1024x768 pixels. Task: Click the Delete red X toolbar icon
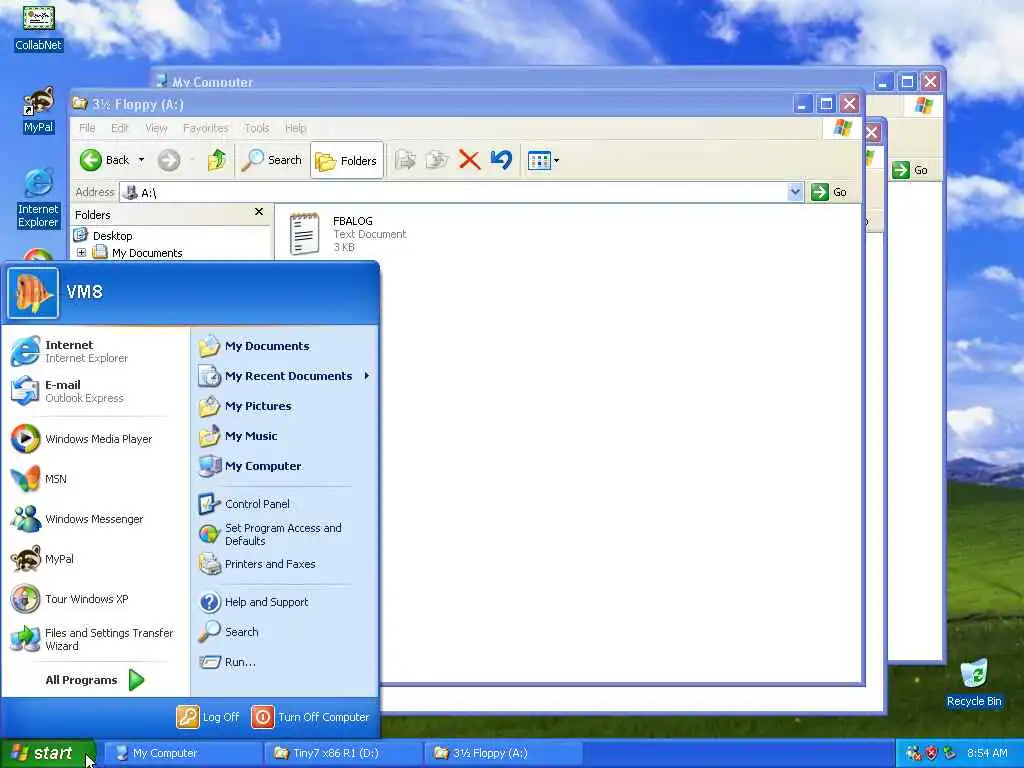pos(469,160)
